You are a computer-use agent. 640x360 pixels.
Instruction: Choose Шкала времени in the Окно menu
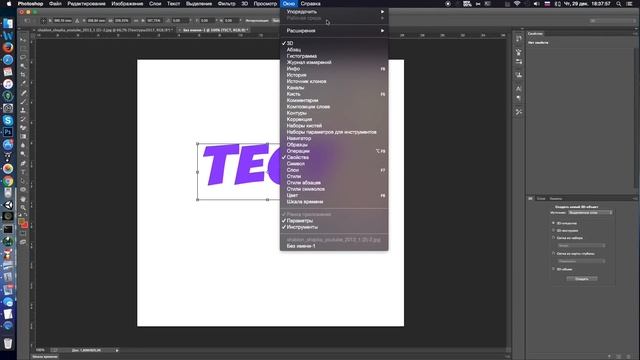tap(334, 202)
